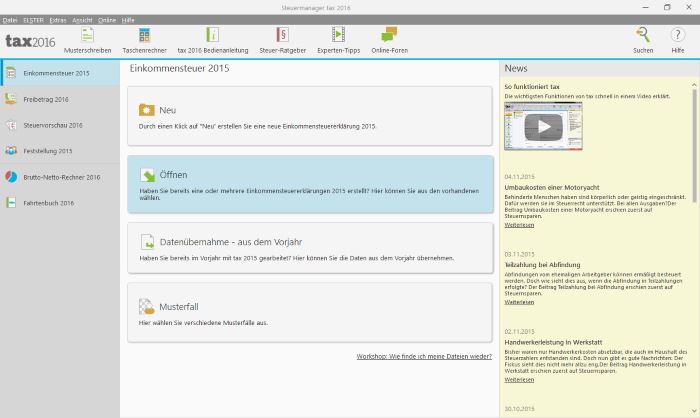Click the Hilfe question mark icon
Image resolution: width=700 pixels, height=418 pixels.
pos(677,35)
